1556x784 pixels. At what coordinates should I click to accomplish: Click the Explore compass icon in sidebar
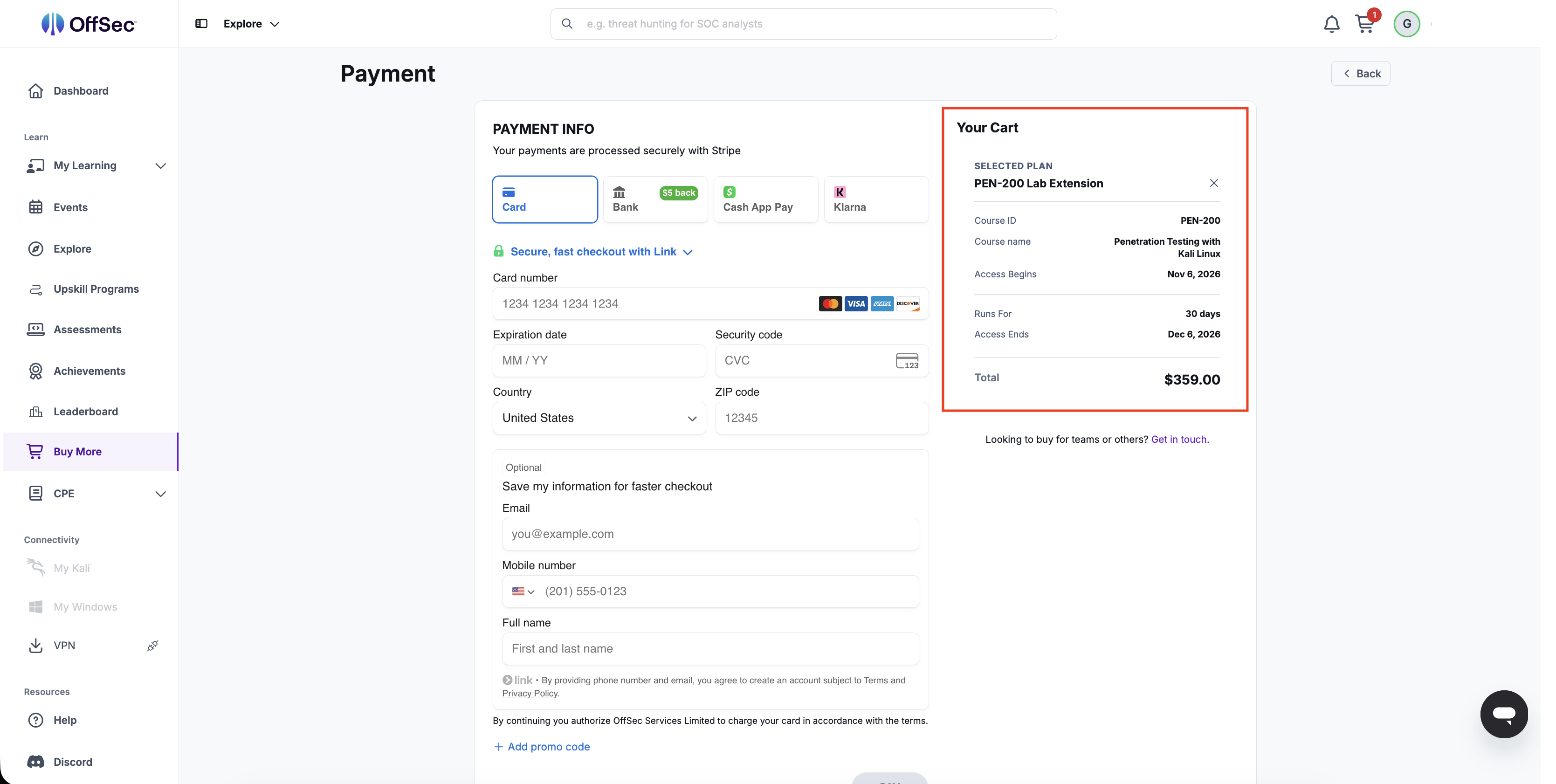pos(35,249)
